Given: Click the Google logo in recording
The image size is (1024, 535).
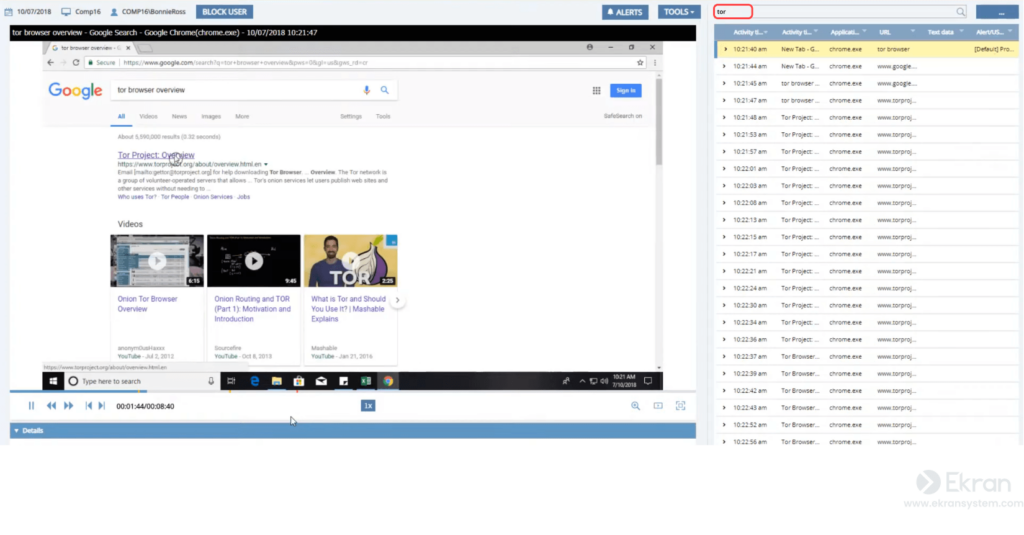Looking at the screenshot, I should (x=75, y=90).
